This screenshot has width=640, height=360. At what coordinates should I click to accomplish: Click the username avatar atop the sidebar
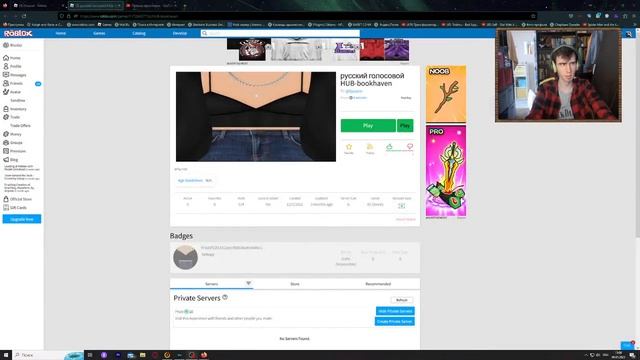(6, 45)
